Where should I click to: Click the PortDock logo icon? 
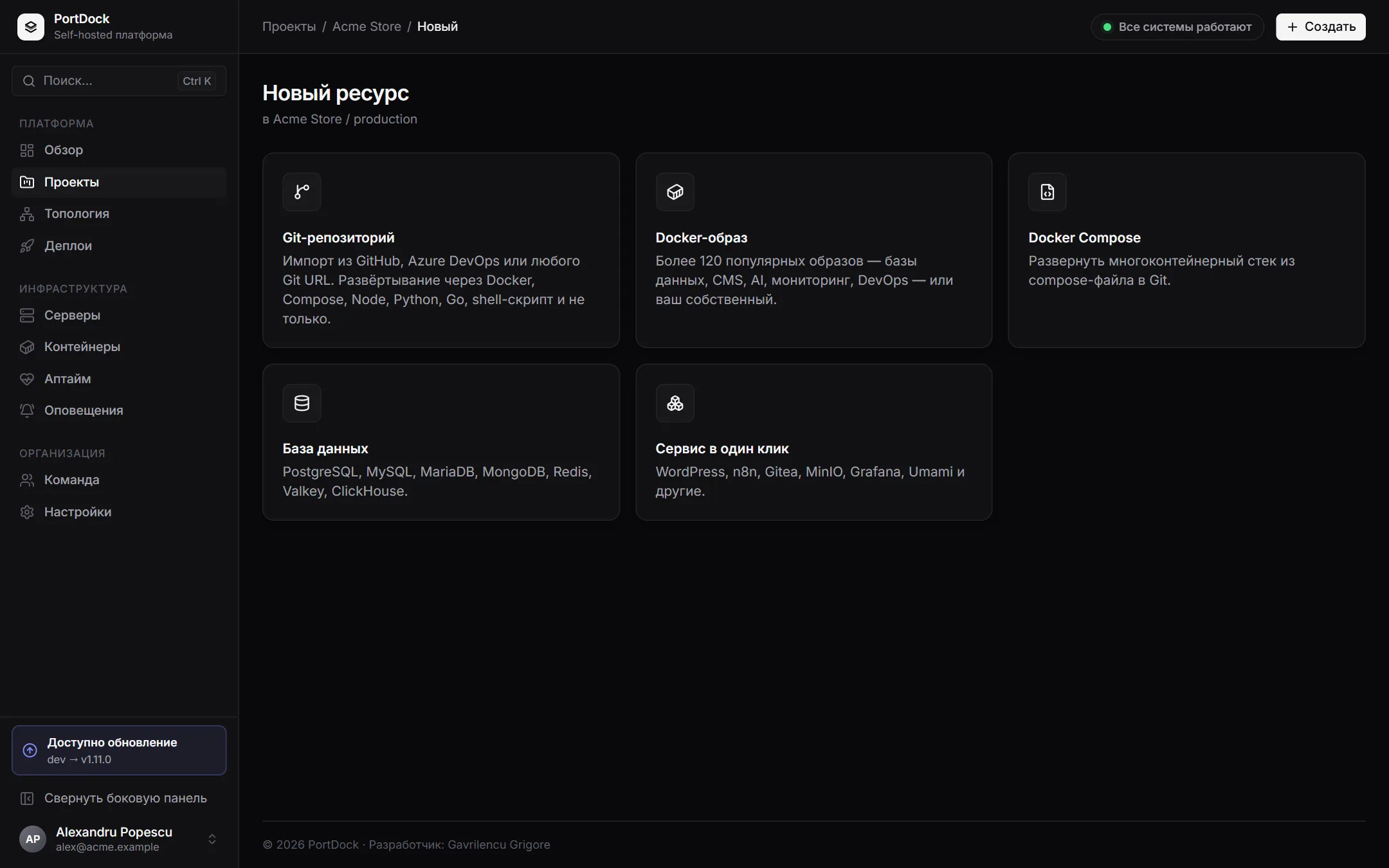click(x=31, y=26)
